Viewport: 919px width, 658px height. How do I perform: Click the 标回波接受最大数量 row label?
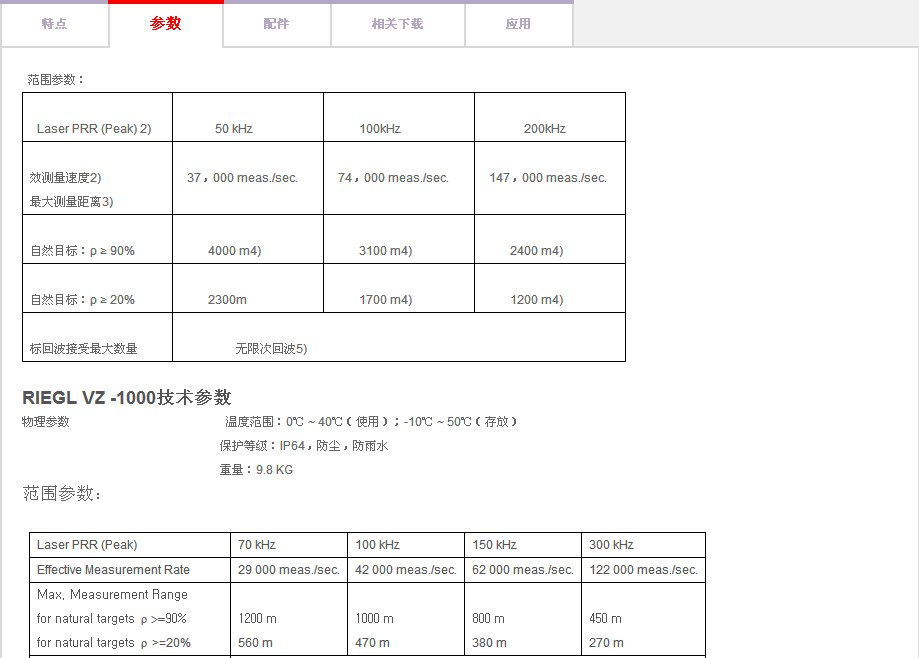pyautogui.click(x=84, y=349)
